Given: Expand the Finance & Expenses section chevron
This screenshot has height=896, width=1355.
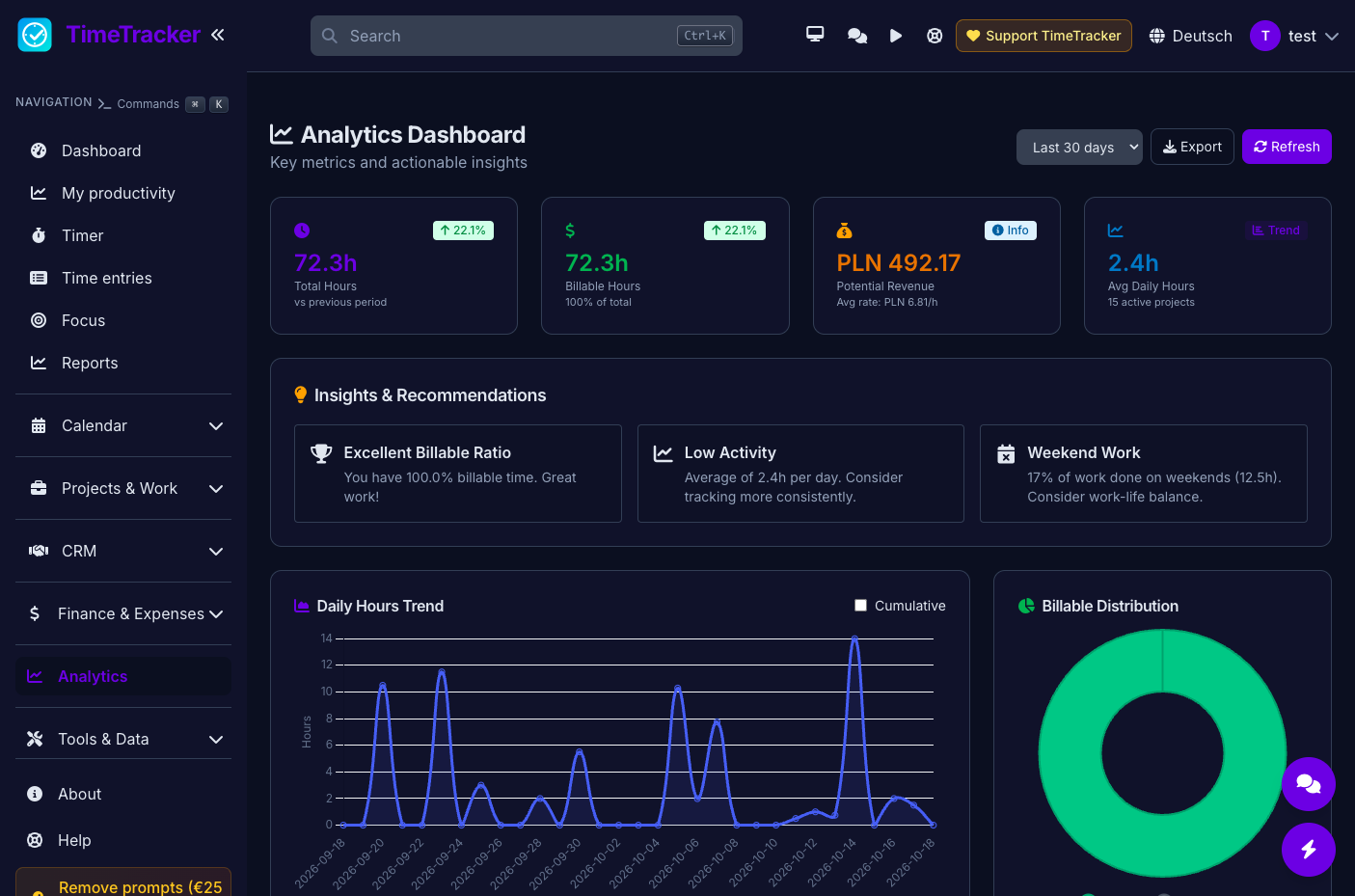Looking at the screenshot, I should point(216,614).
